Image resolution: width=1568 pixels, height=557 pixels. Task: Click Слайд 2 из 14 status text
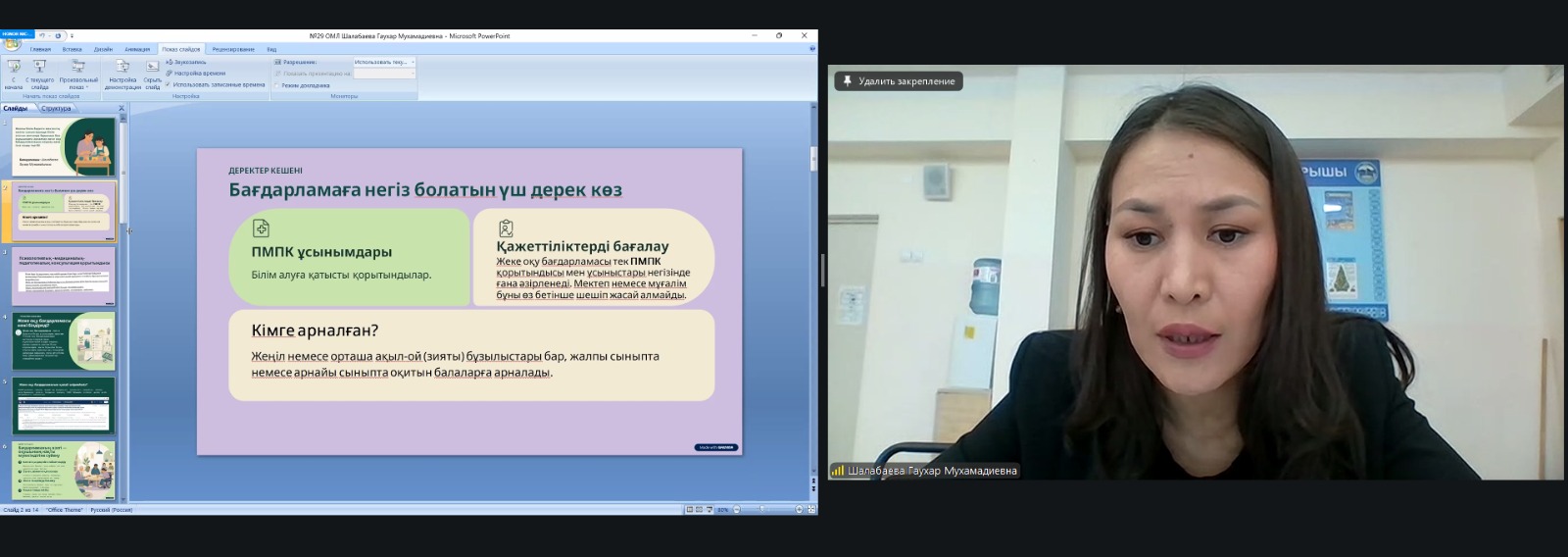pyautogui.click(x=20, y=510)
